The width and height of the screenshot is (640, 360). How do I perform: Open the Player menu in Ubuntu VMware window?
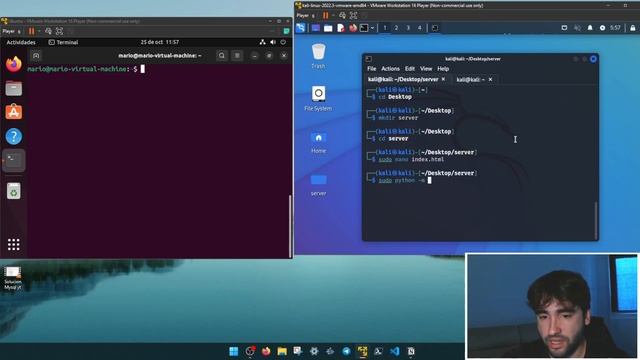coord(11,31)
